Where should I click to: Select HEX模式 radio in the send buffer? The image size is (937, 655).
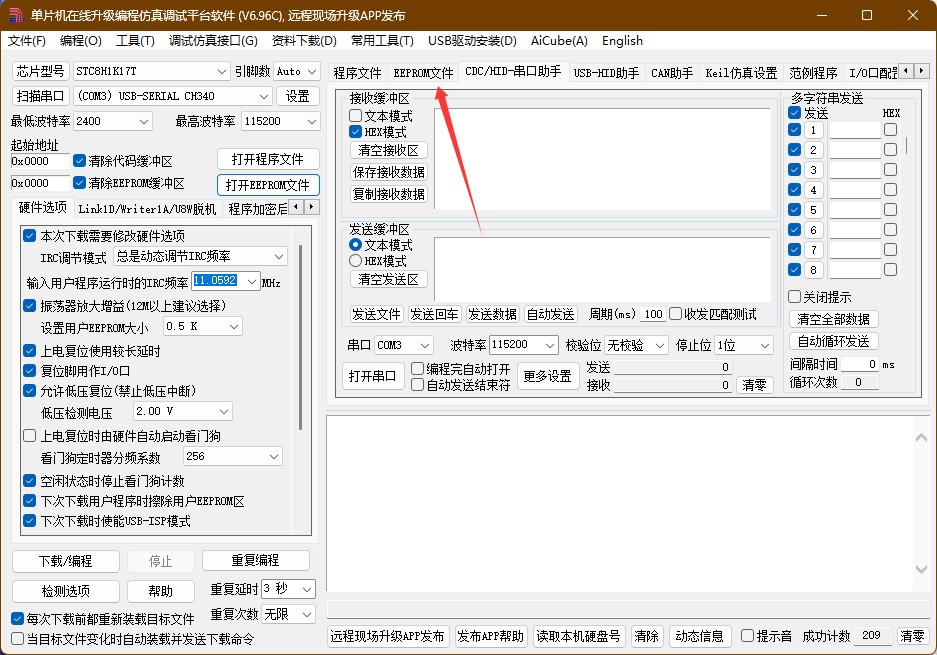click(x=356, y=261)
